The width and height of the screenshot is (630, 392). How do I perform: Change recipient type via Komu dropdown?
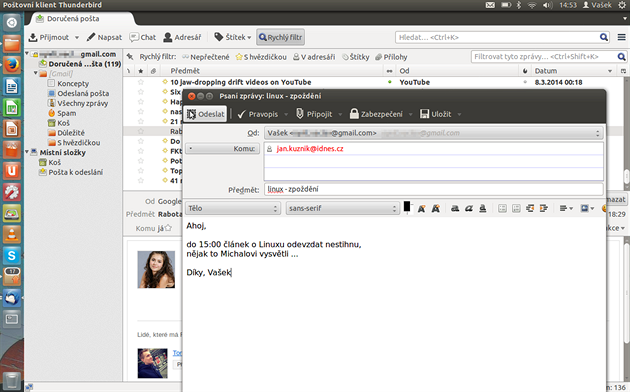[222, 149]
